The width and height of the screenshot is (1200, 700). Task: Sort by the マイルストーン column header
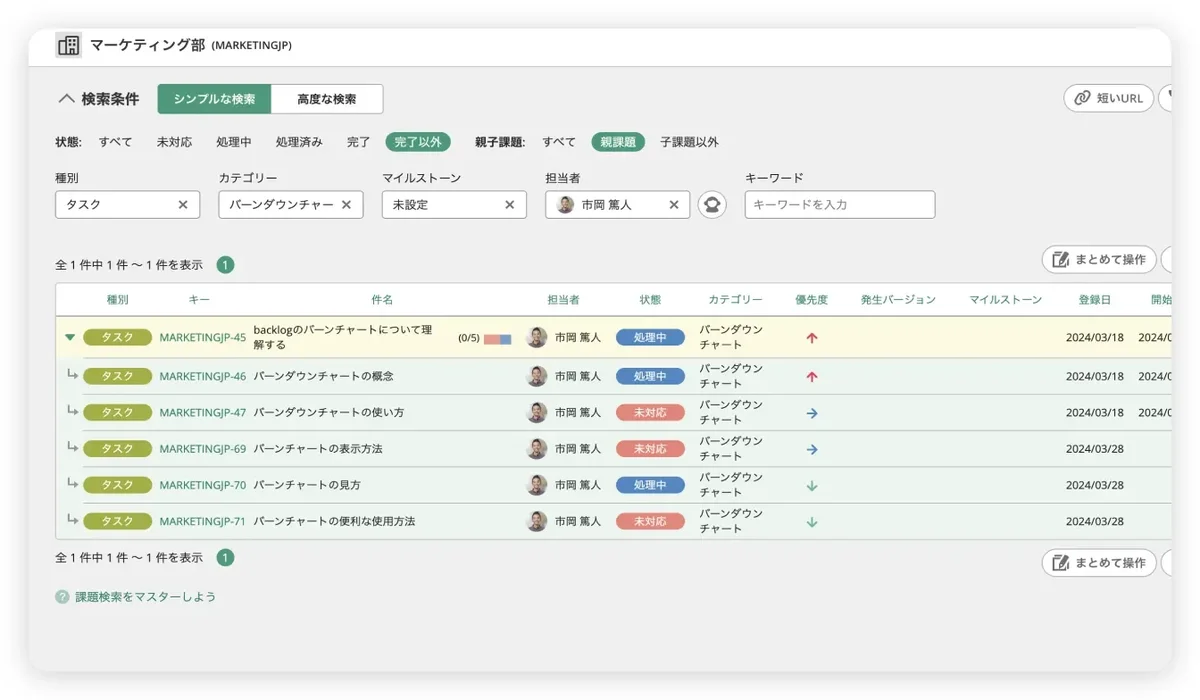[1005, 300]
